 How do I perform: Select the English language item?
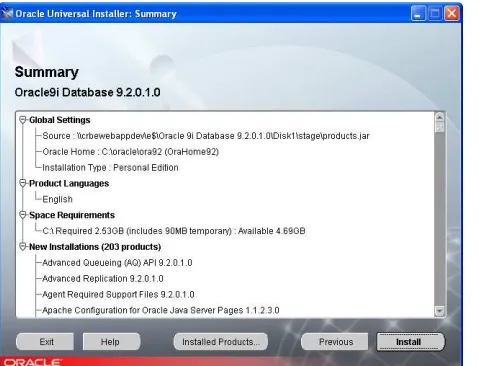point(57,199)
